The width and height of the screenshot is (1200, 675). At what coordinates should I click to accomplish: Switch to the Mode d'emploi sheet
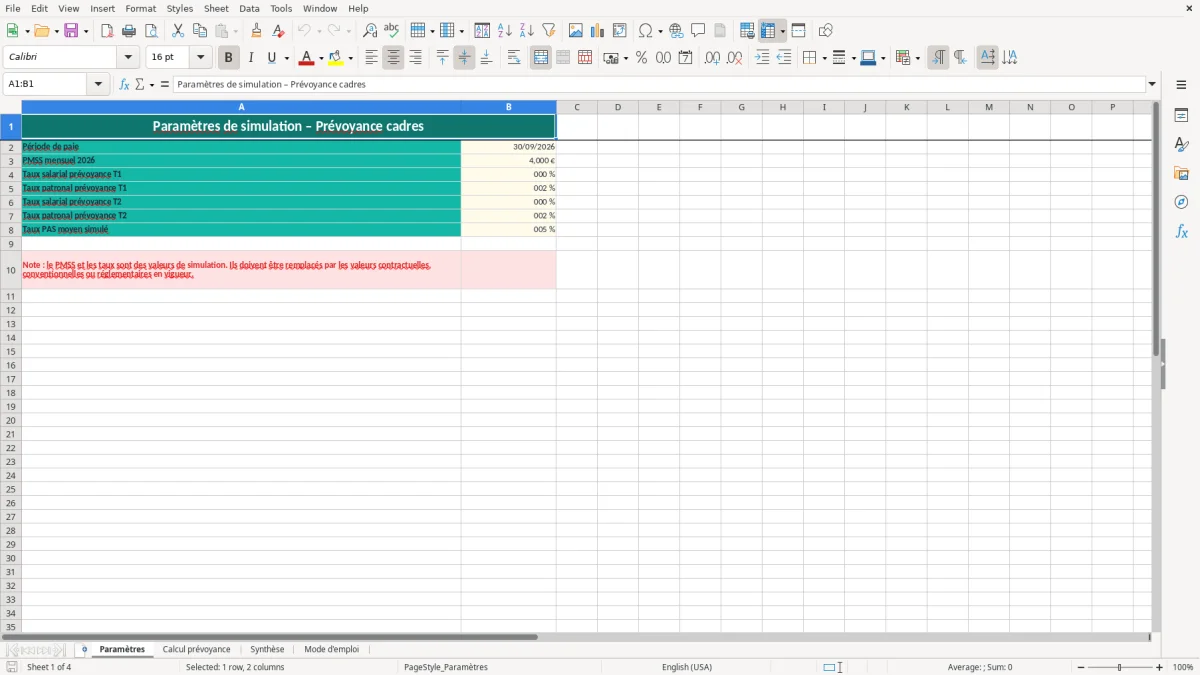(x=331, y=649)
